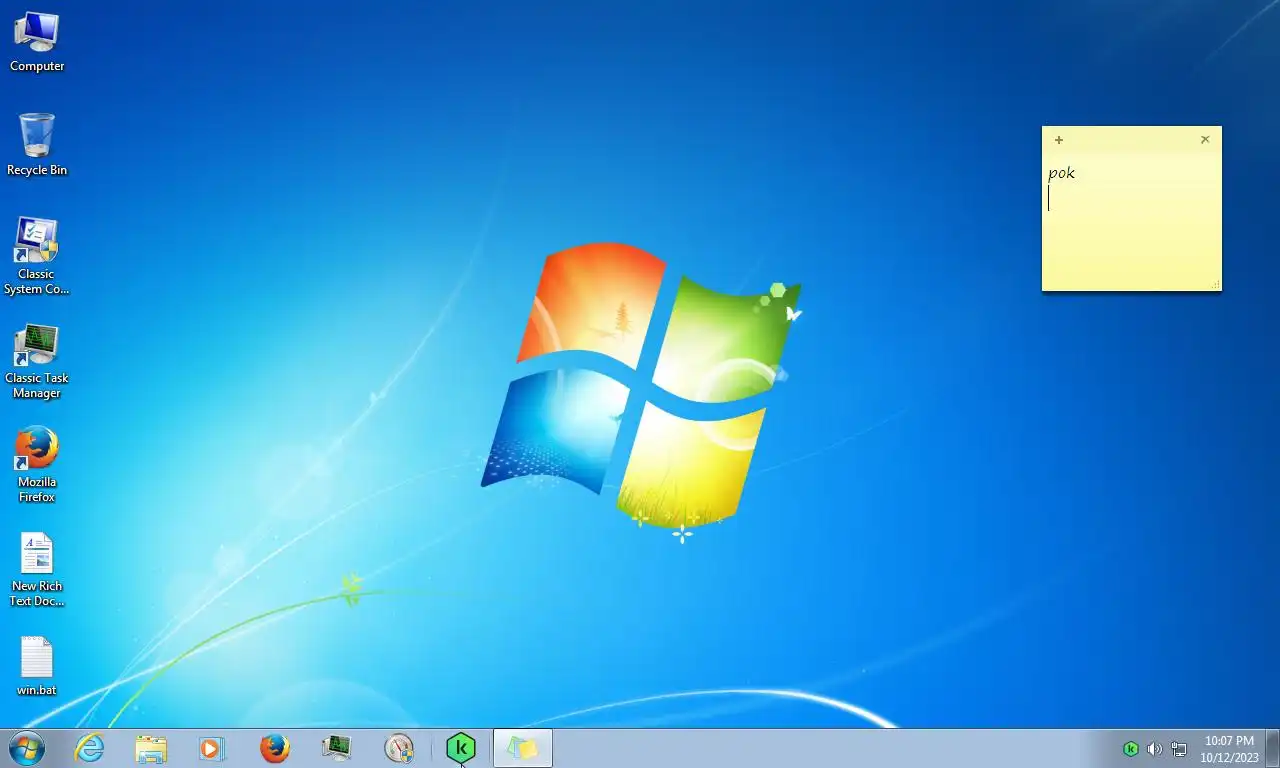The height and width of the screenshot is (768, 1280).
Task: Select Classic Task Manager desktop shortcut
Action: (x=37, y=361)
